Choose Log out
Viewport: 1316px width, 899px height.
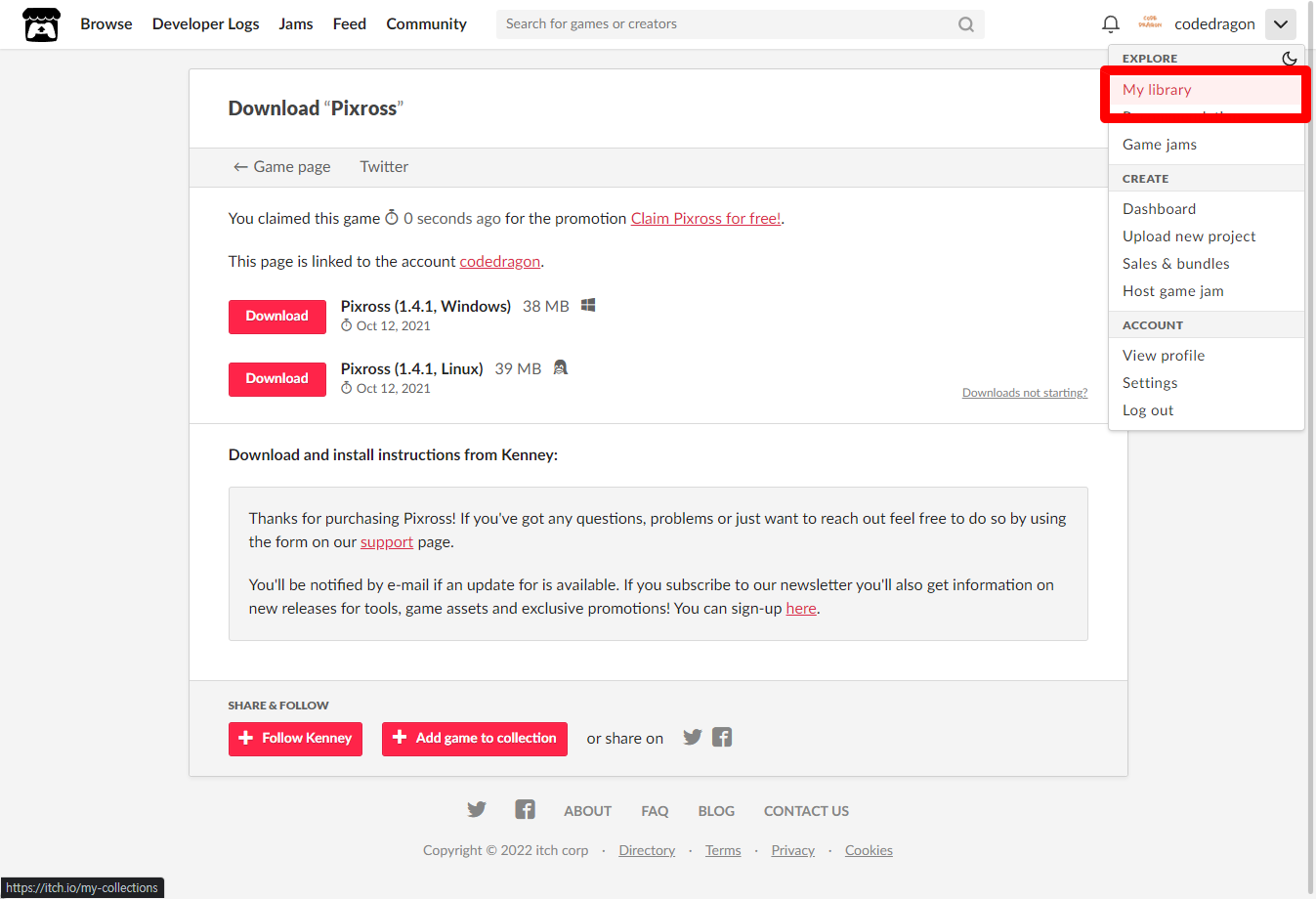tap(1207, 410)
